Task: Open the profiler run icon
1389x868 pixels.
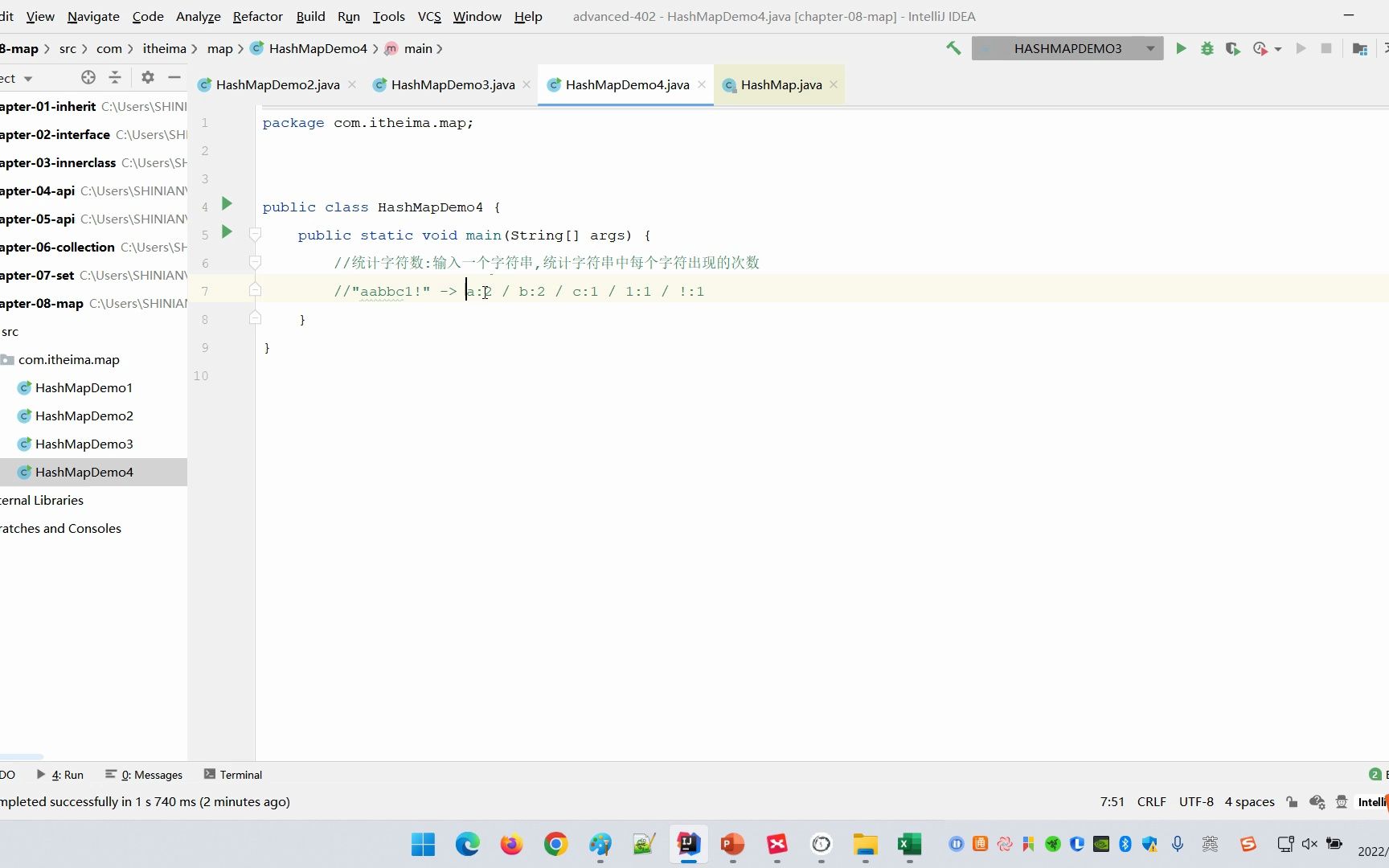Action: (1260, 48)
